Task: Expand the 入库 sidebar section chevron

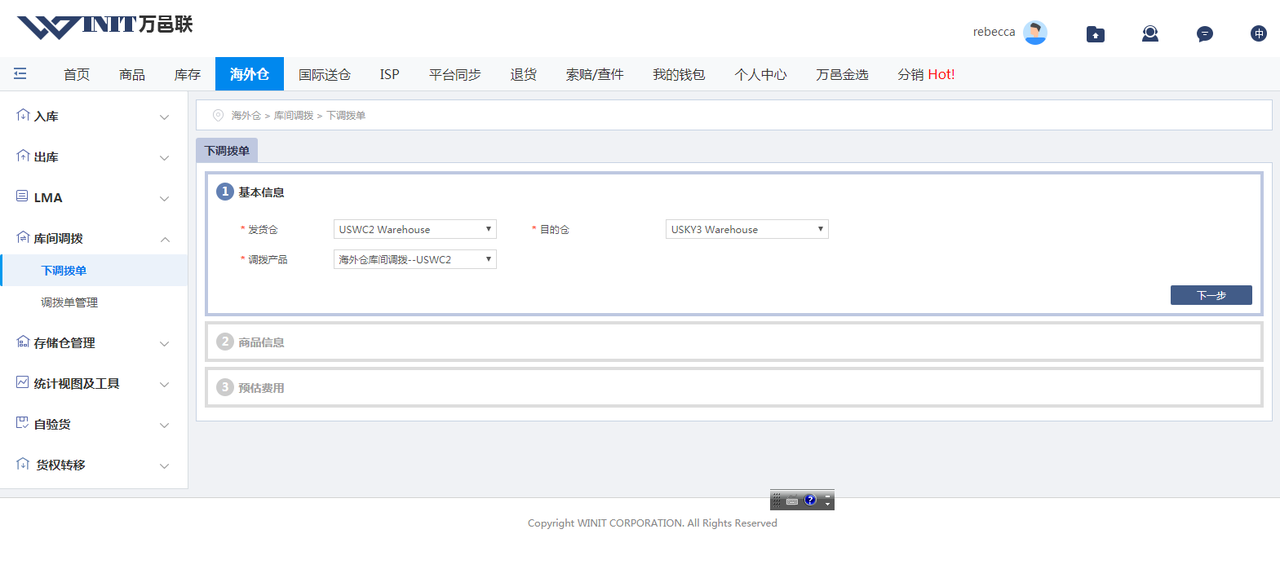Action: tap(165, 117)
